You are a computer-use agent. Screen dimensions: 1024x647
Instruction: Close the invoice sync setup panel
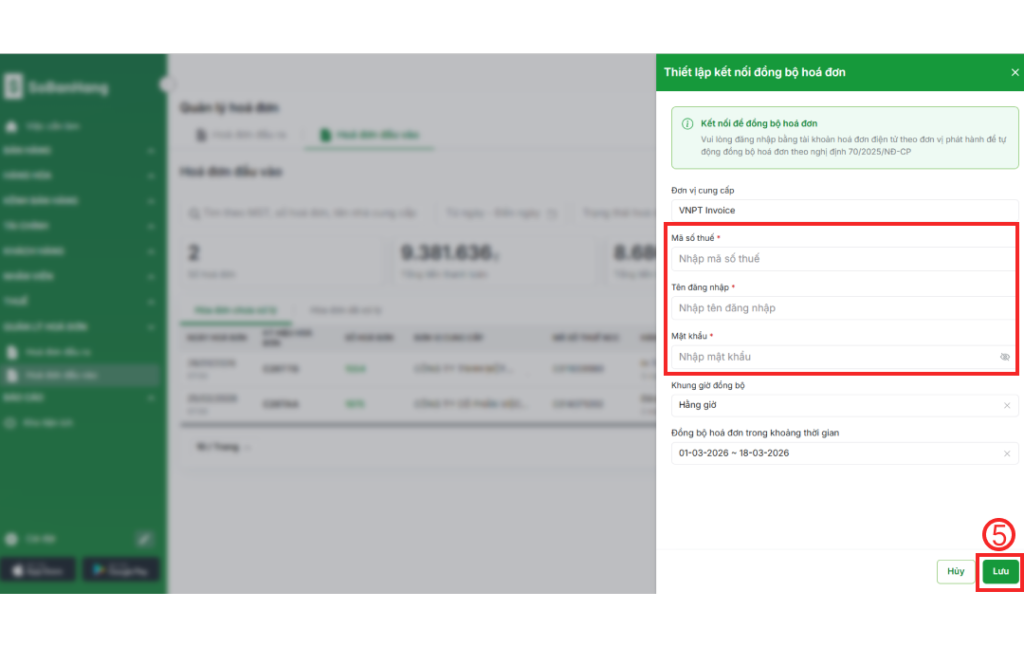pyautogui.click(x=1015, y=72)
